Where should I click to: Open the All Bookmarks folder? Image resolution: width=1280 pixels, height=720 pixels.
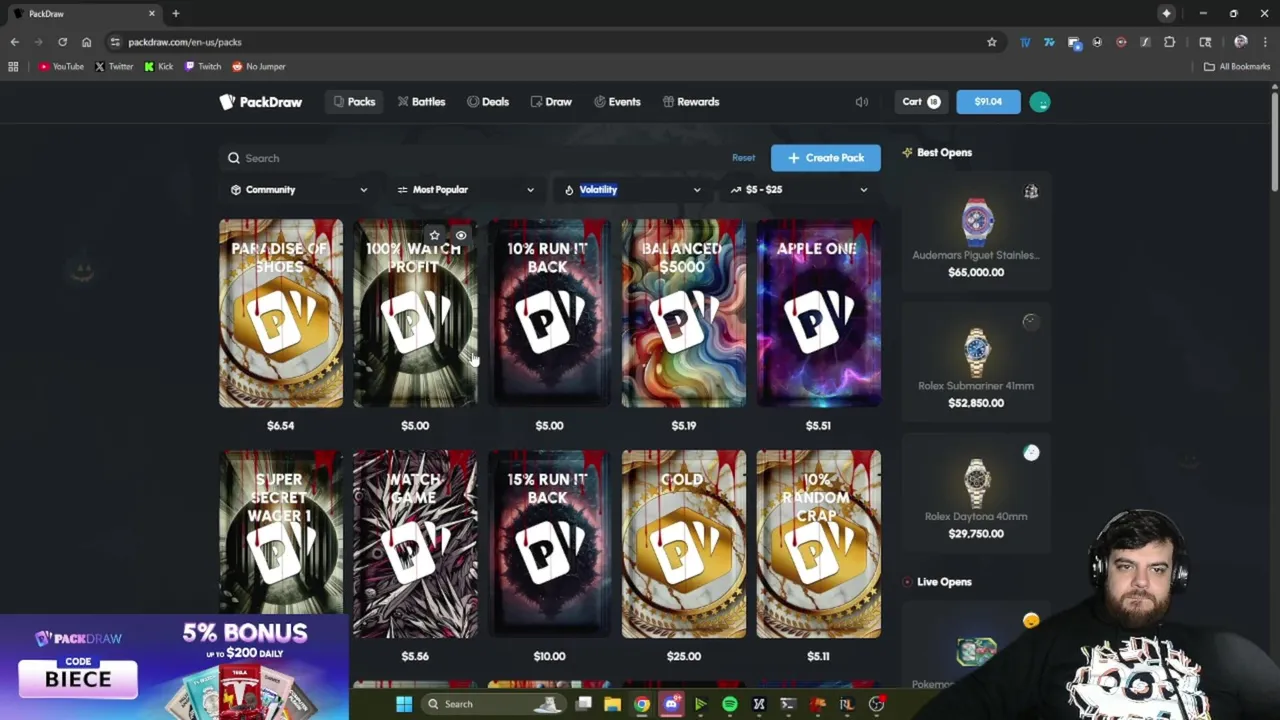(x=1237, y=66)
